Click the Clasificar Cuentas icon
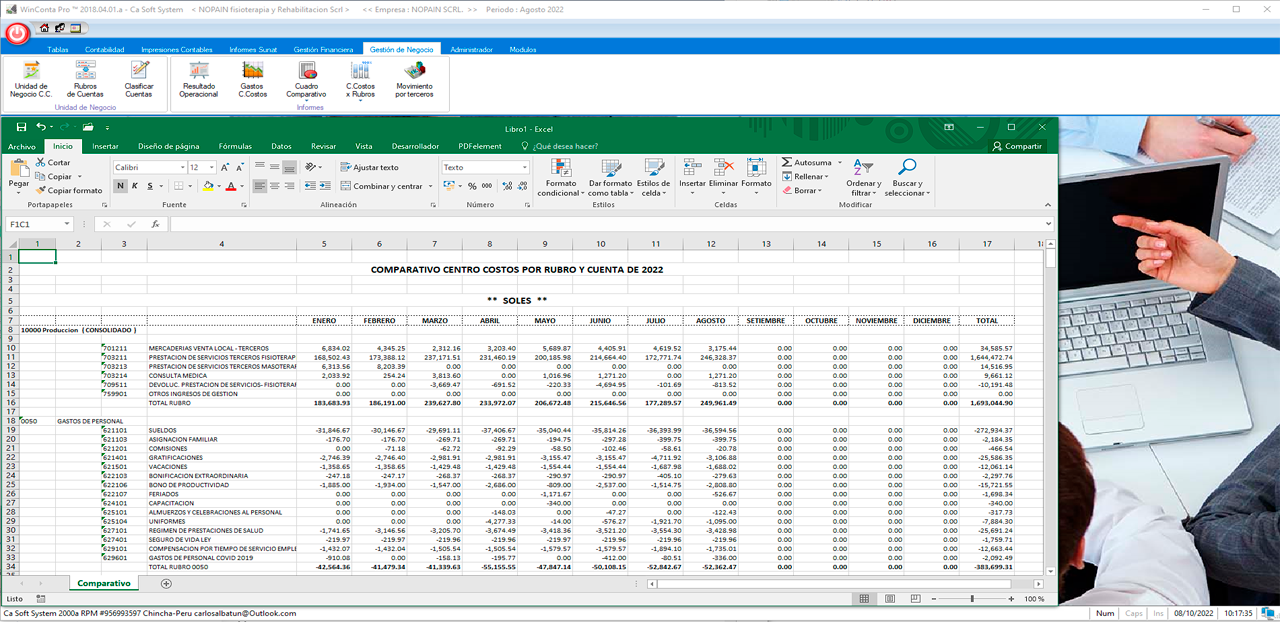The width and height of the screenshot is (1280, 622). 139,78
